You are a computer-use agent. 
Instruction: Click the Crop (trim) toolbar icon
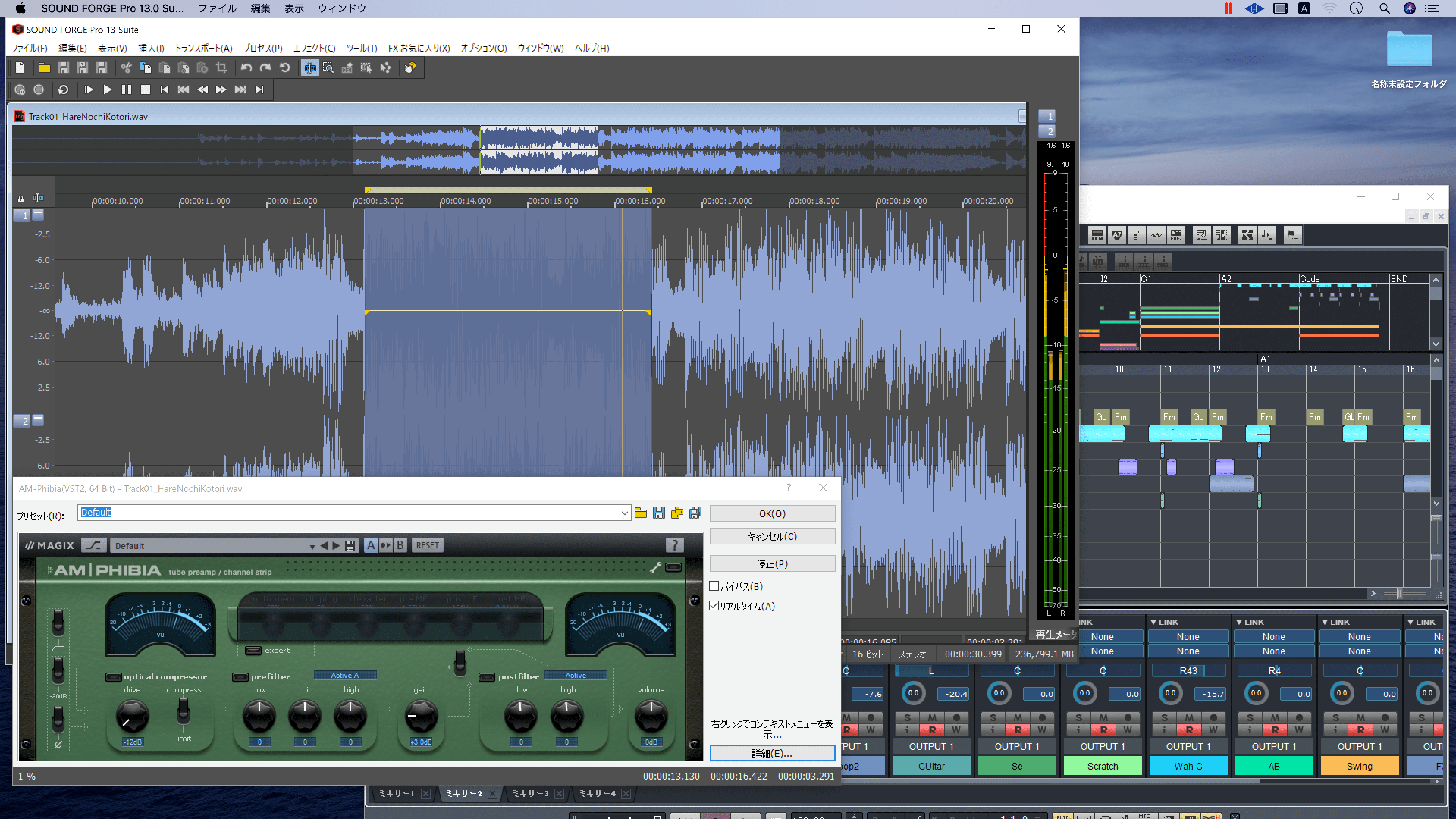pos(221,68)
